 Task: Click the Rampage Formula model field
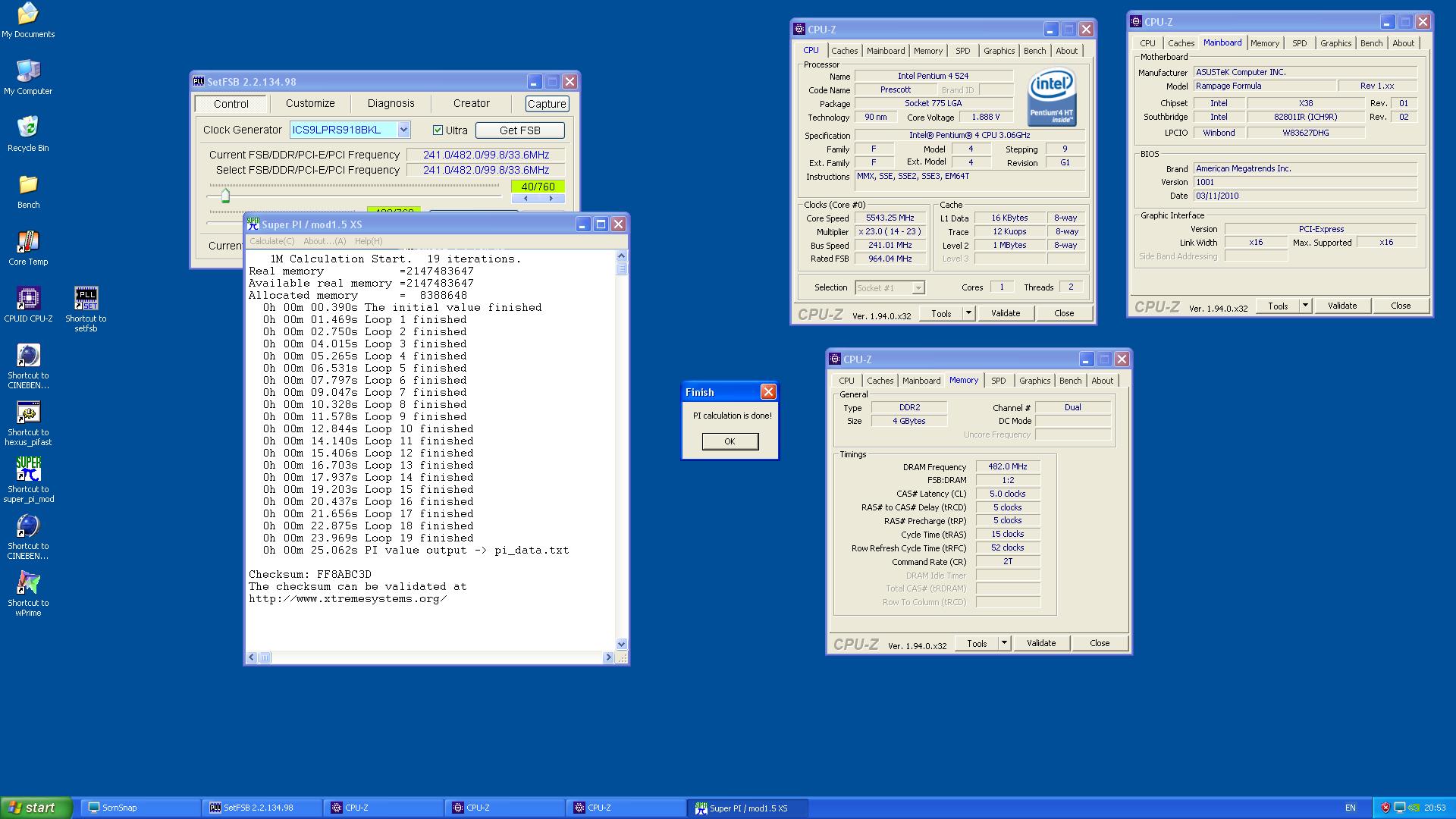coord(1263,86)
